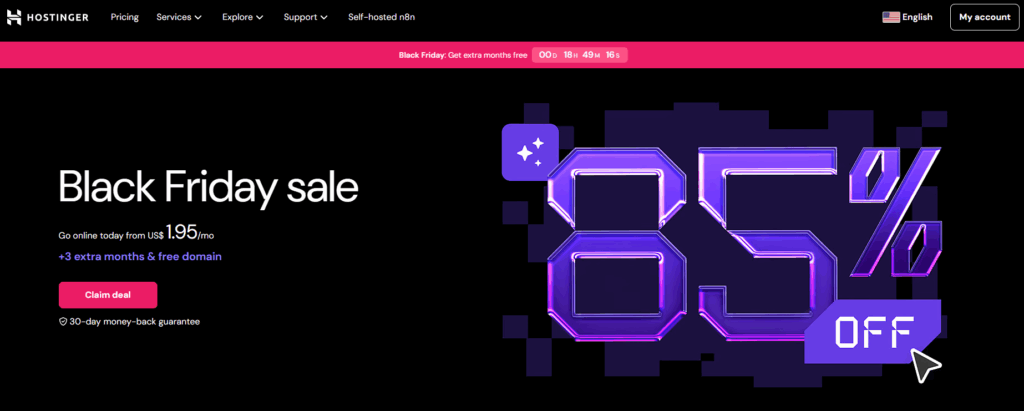Screen dimensions: 1024x411
Task: Click the countdown timer in the banner
Action: 580,55
